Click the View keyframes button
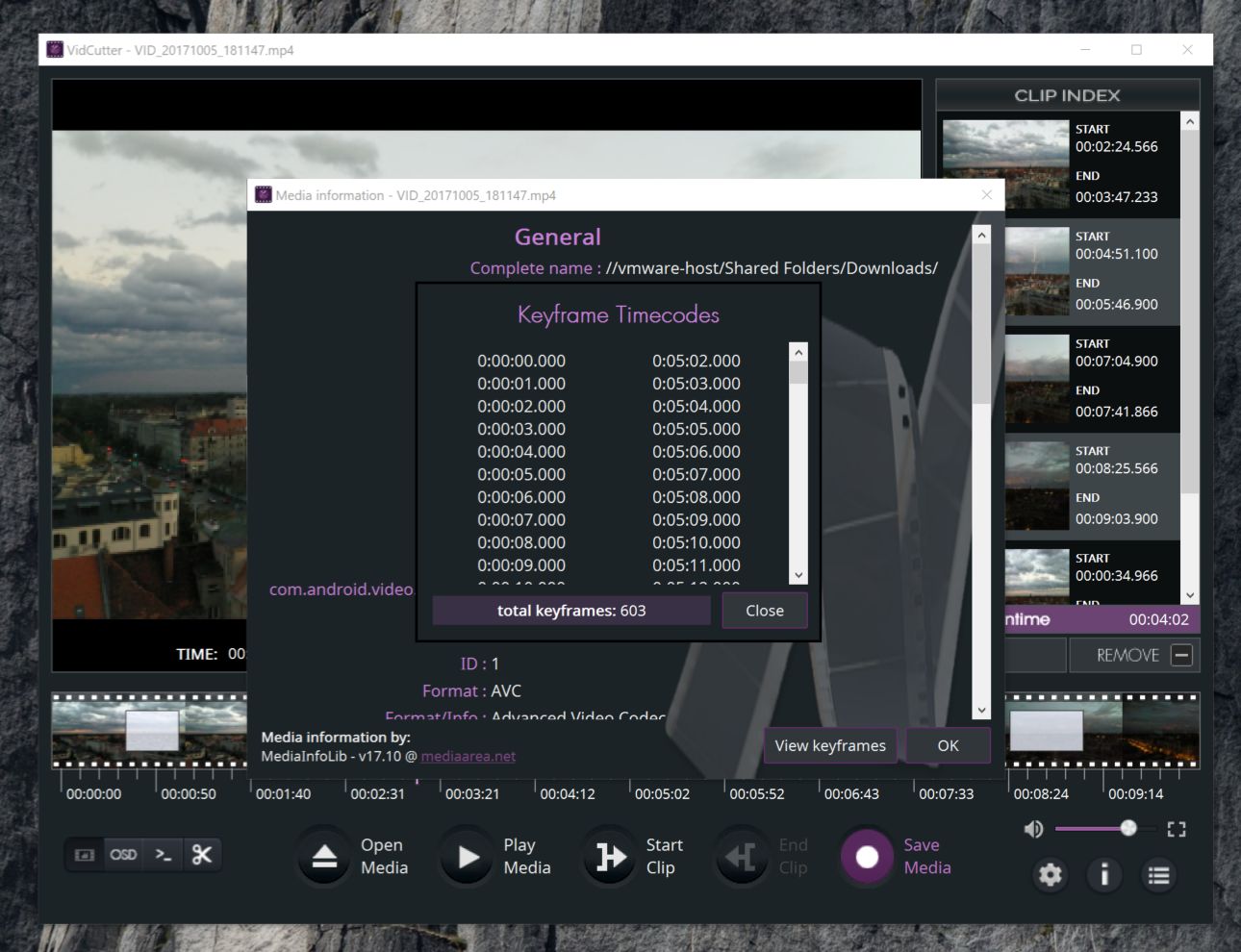This screenshot has width=1241, height=952. pos(830,745)
